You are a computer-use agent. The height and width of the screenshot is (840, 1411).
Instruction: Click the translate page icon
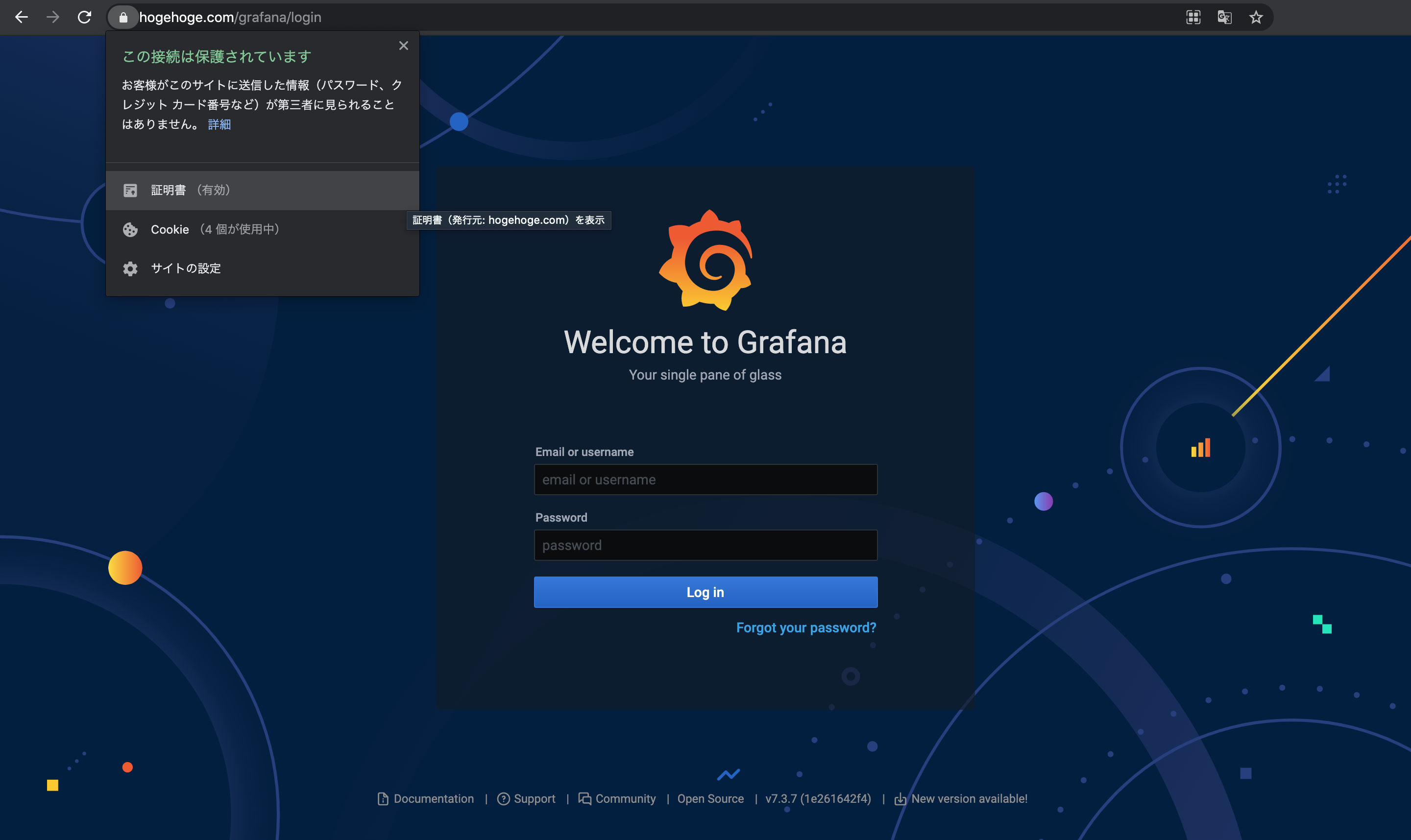coord(1225,18)
